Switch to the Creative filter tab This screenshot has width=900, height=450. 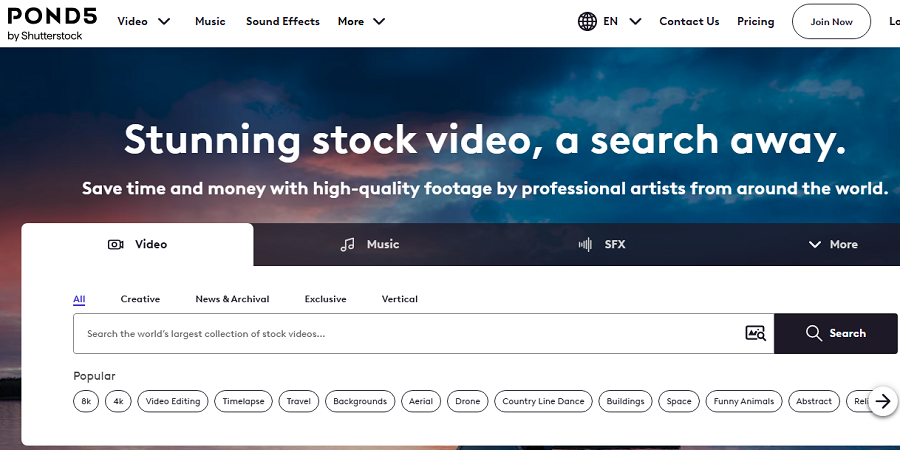pyautogui.click(x=140, y=299)
